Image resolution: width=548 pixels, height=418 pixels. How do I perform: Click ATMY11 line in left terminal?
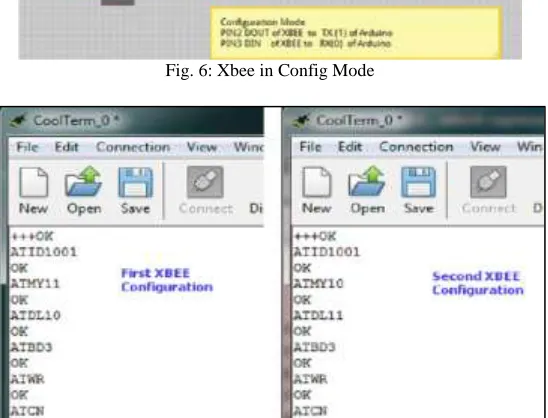coord(35,283)
